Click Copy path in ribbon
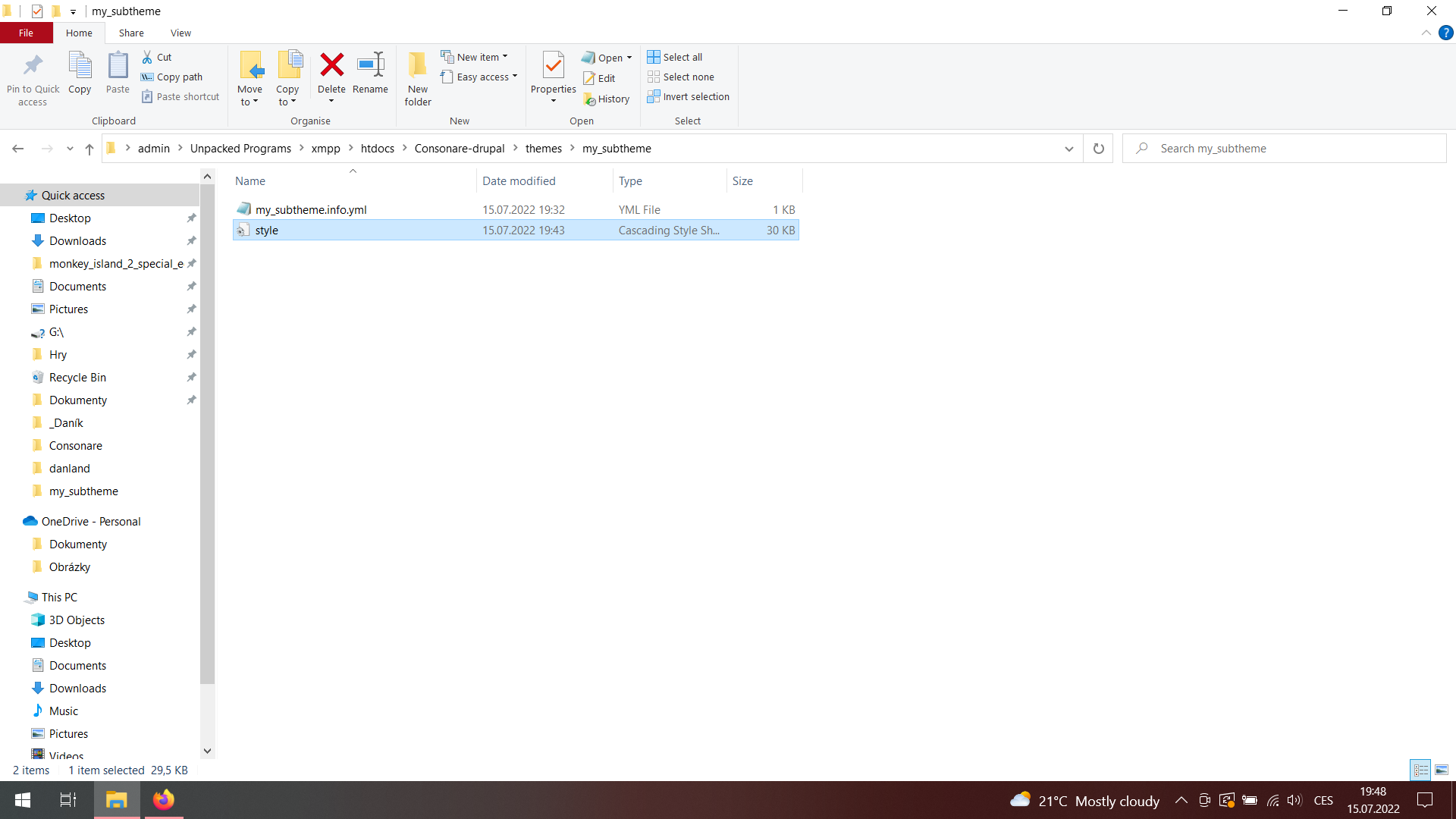 (x=172, y=77)
